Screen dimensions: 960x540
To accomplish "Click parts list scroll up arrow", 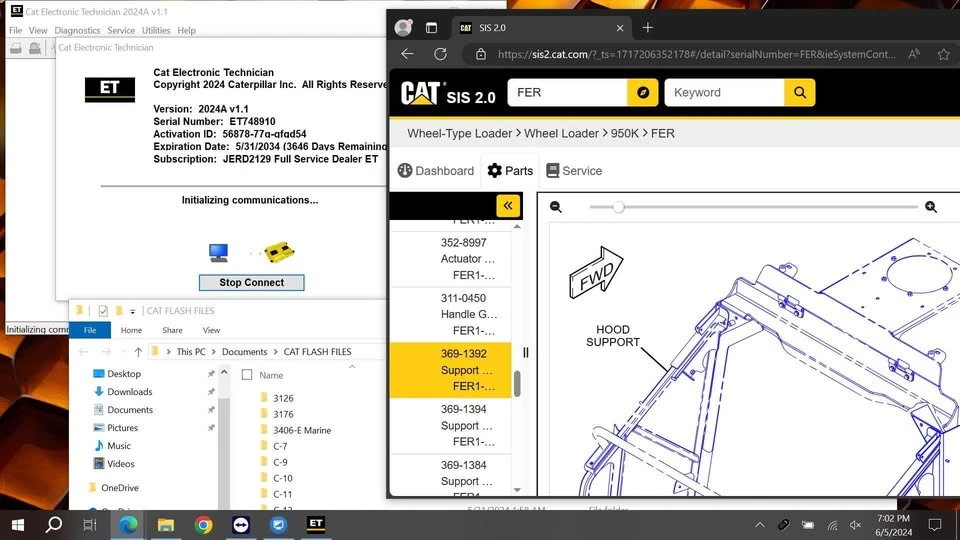I will 517,227.
